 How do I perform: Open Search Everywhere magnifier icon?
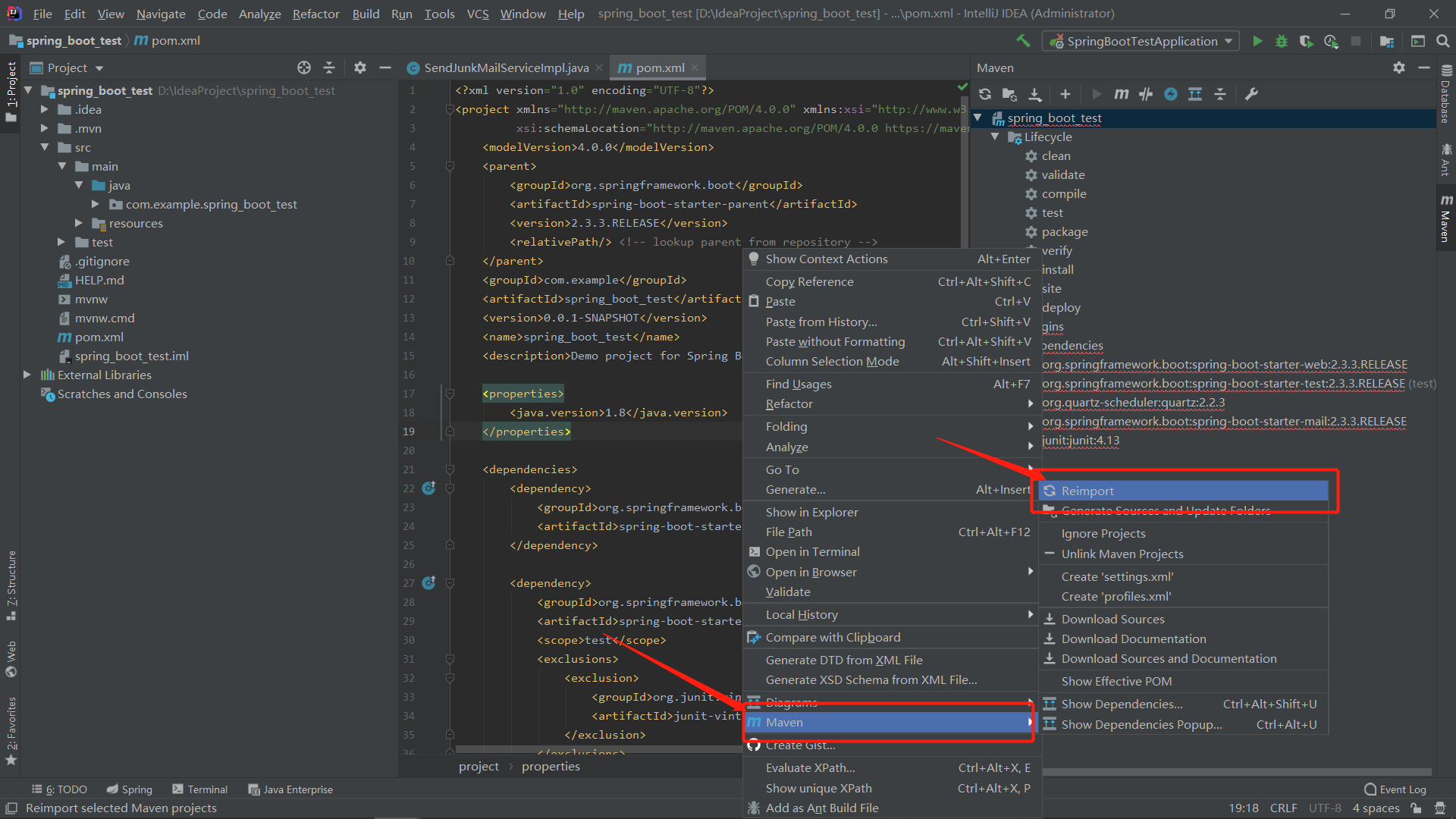[1442, 41]
